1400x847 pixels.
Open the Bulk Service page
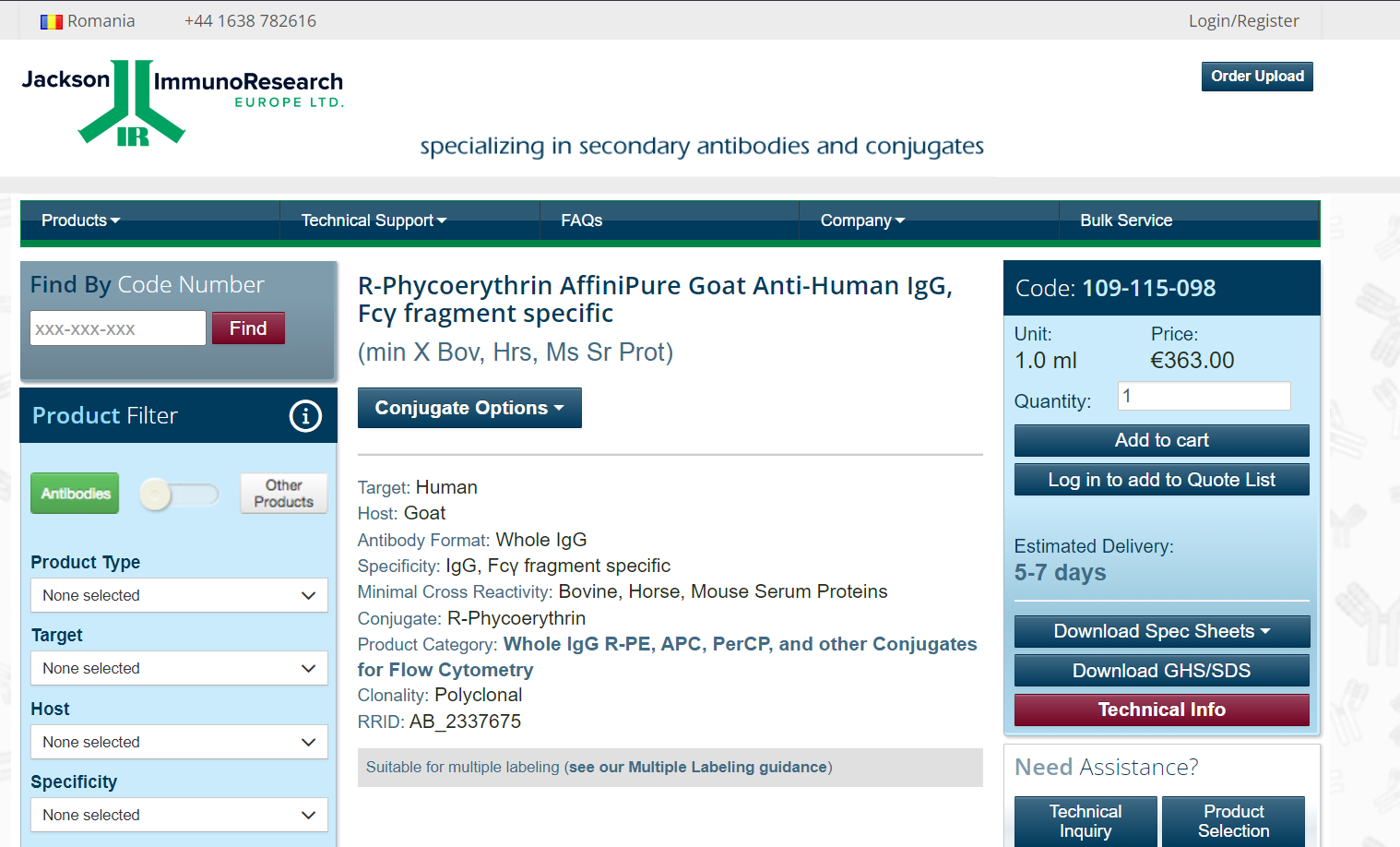pos(1126,221)
